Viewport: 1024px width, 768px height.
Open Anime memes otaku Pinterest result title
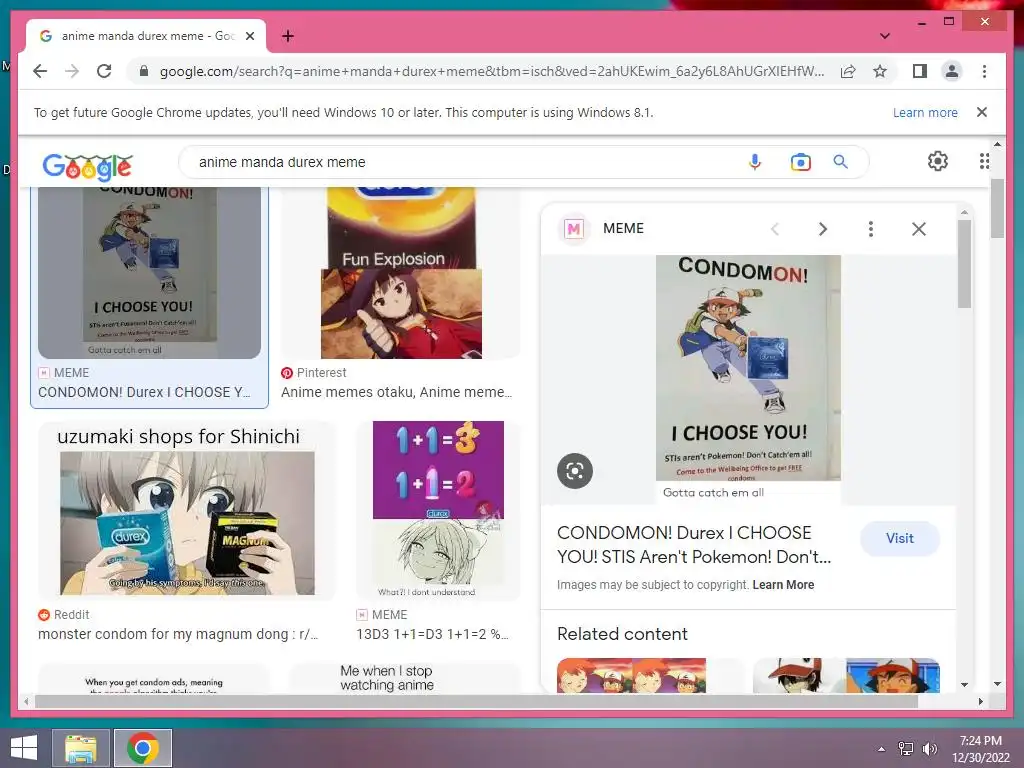[x=396, y=392]
